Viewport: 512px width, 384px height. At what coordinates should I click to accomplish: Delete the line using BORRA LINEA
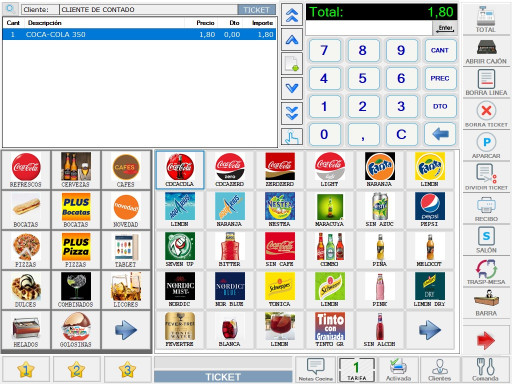486,83
